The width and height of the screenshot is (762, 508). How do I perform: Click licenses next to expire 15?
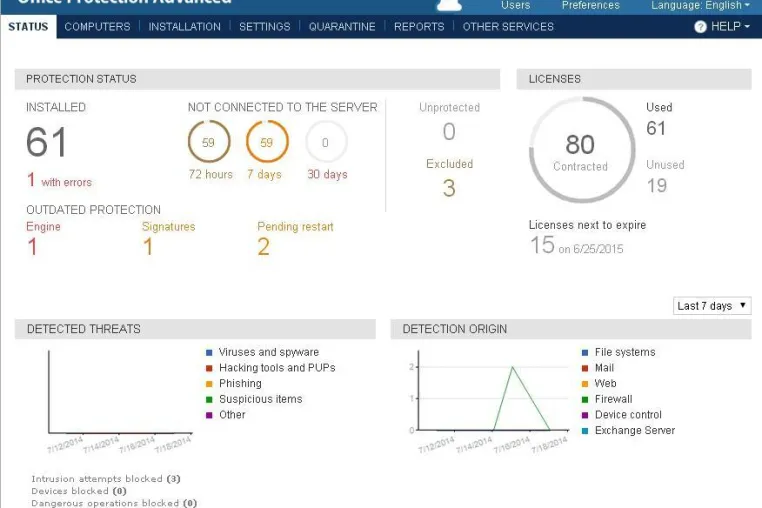point(542,245)
